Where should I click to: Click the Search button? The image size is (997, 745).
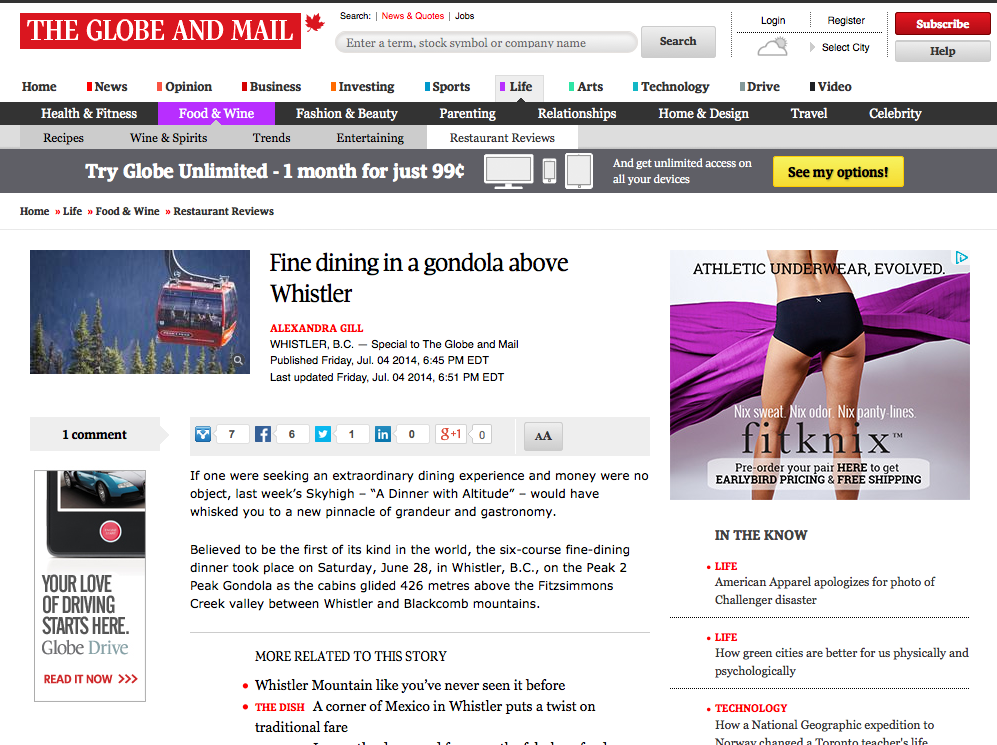coord(678,41)
